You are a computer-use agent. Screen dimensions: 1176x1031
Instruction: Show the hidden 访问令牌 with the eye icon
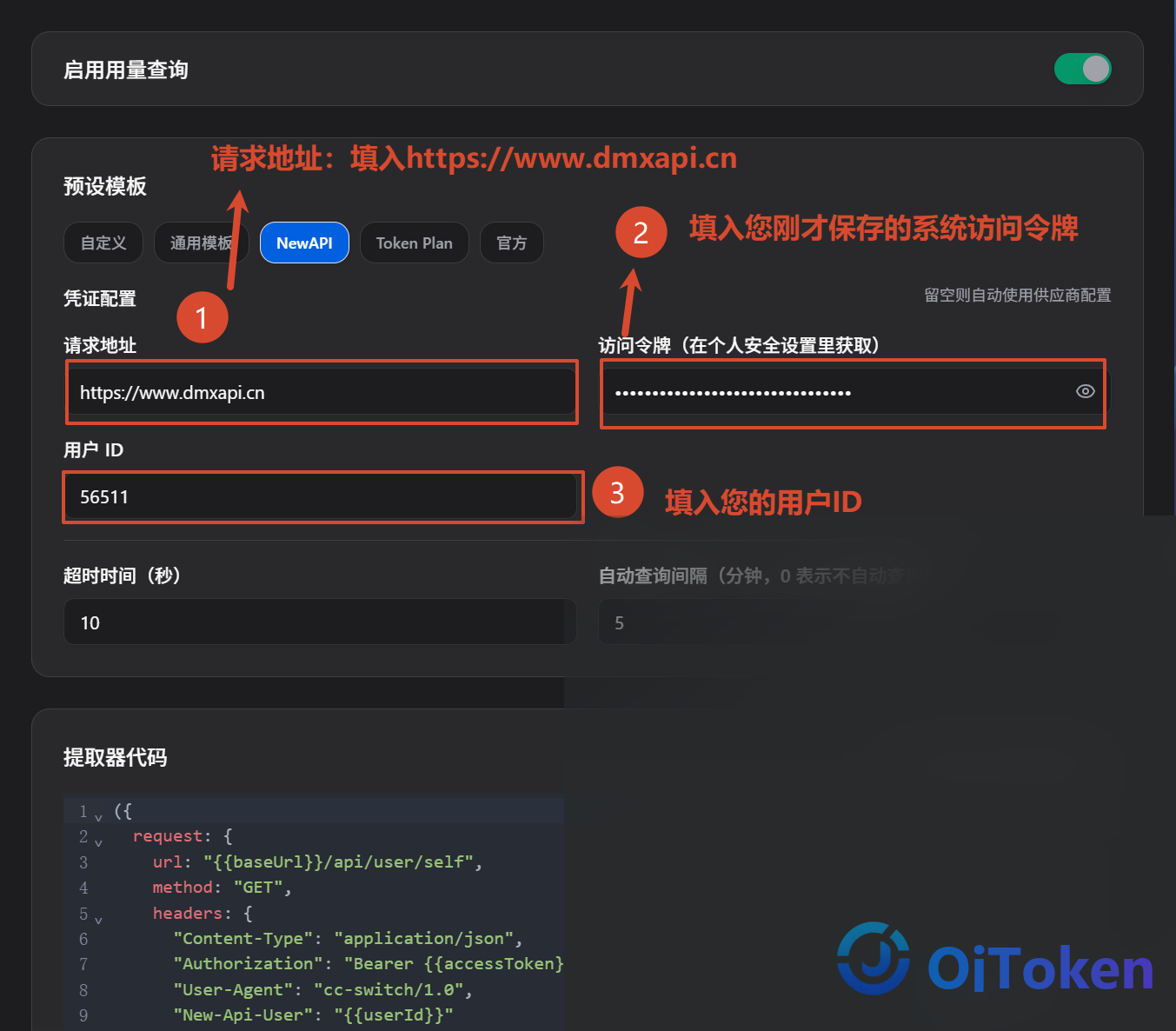pos(1085,391)
